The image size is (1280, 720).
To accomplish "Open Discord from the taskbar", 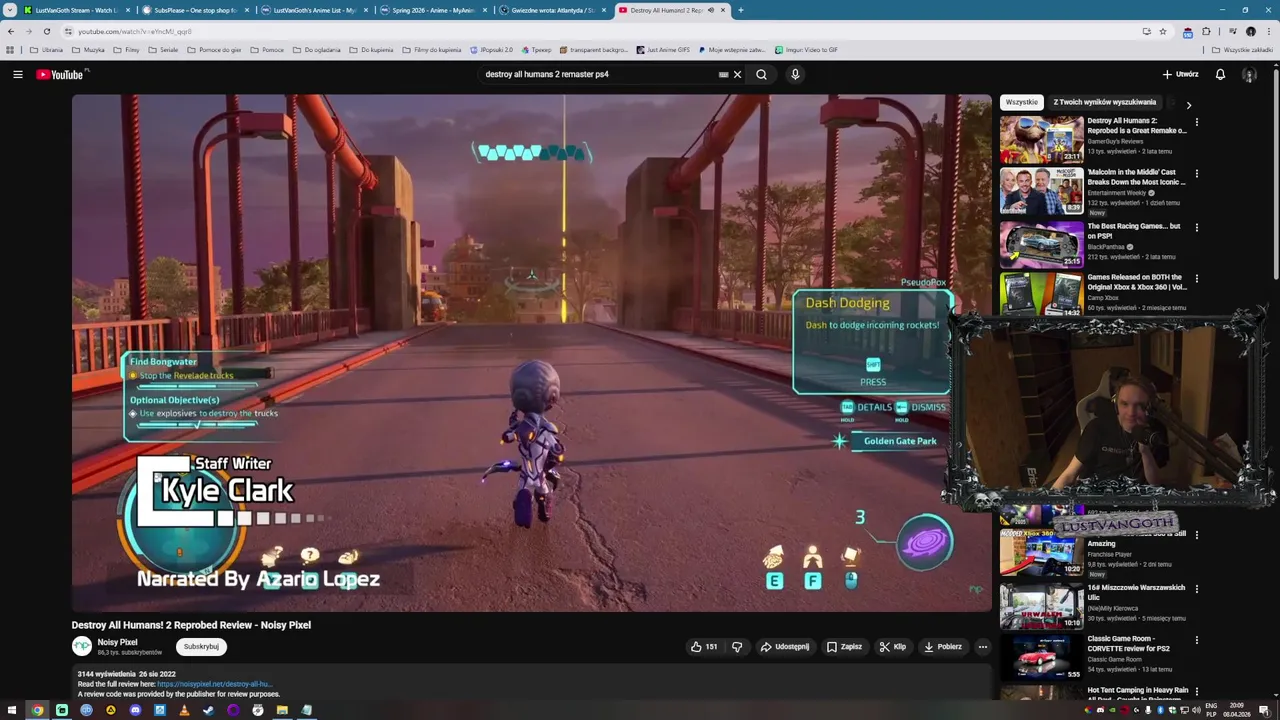I will [x=135, y=710].
